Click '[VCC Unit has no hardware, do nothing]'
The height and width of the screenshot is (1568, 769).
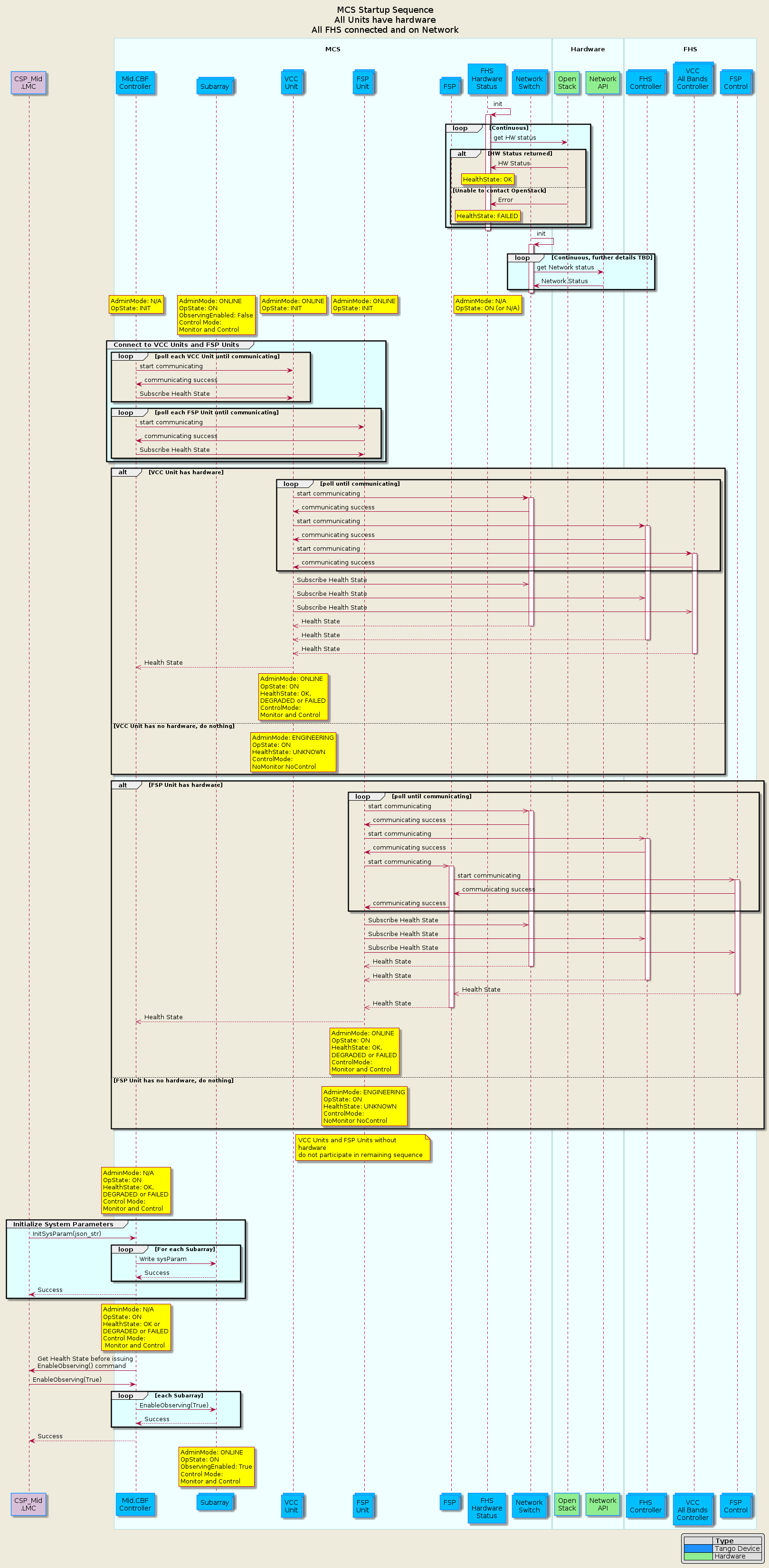coord(174,726)
